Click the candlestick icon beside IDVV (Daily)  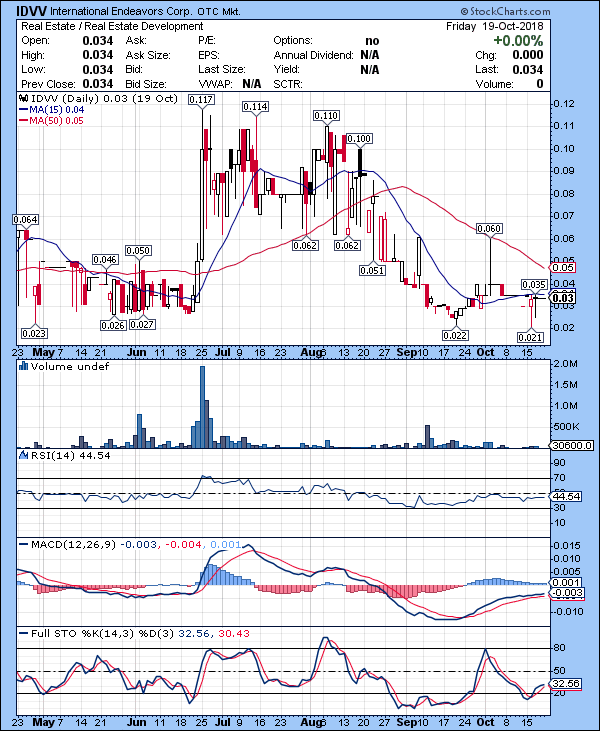pos(23,98)
